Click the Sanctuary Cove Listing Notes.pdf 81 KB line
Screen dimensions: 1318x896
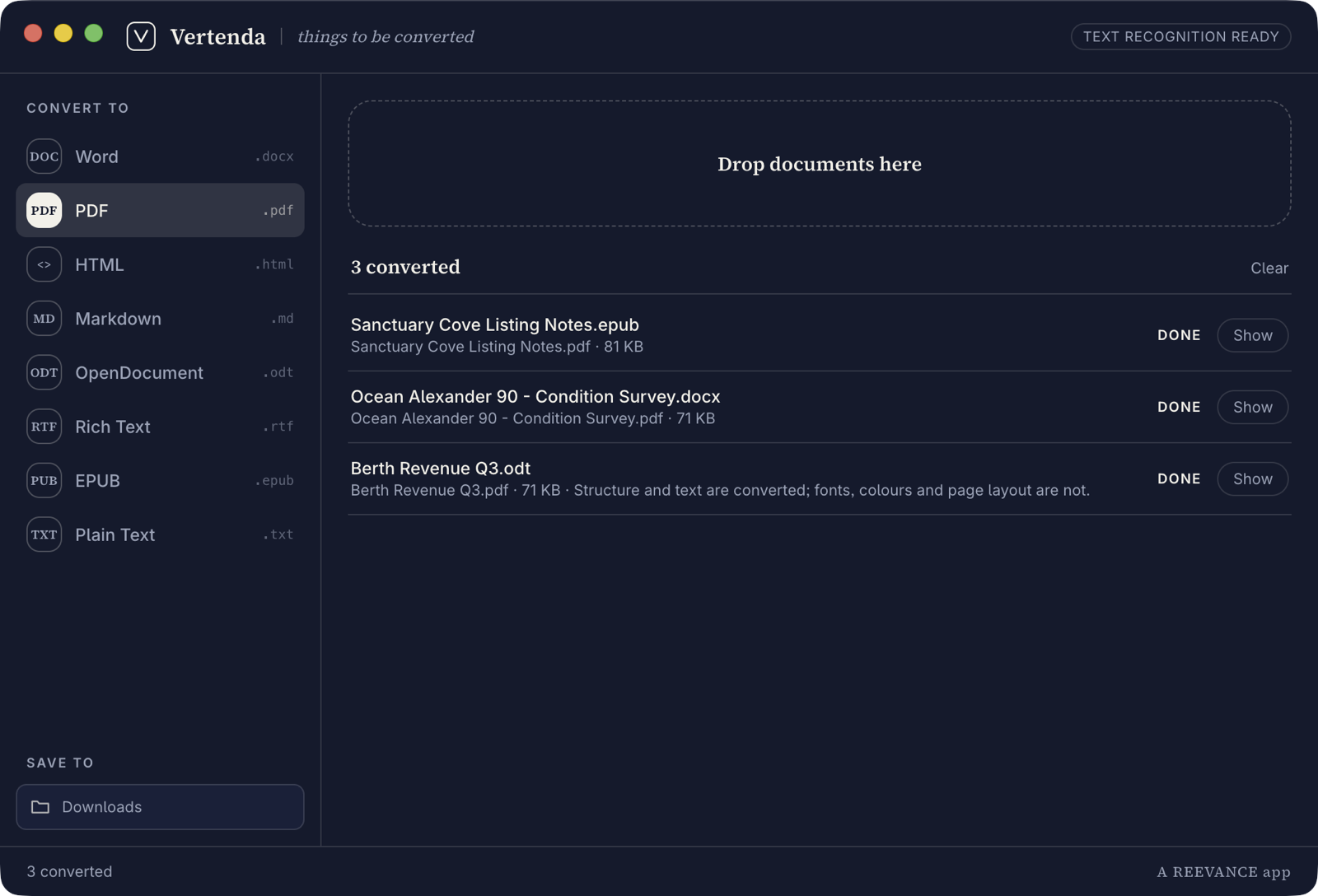pos(497,347)
